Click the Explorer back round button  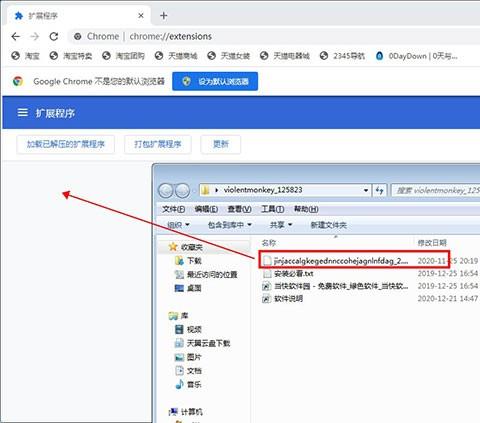(166, 191)
